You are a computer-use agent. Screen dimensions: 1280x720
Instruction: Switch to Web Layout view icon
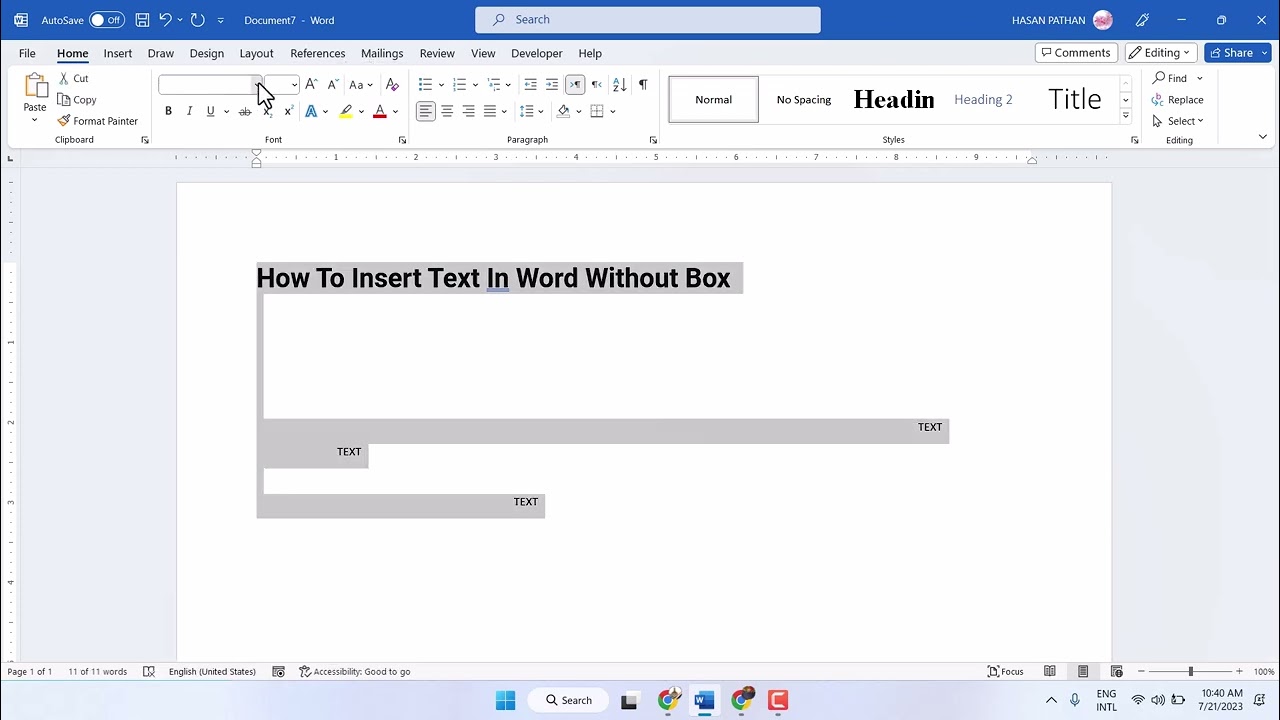point(1117,672)
